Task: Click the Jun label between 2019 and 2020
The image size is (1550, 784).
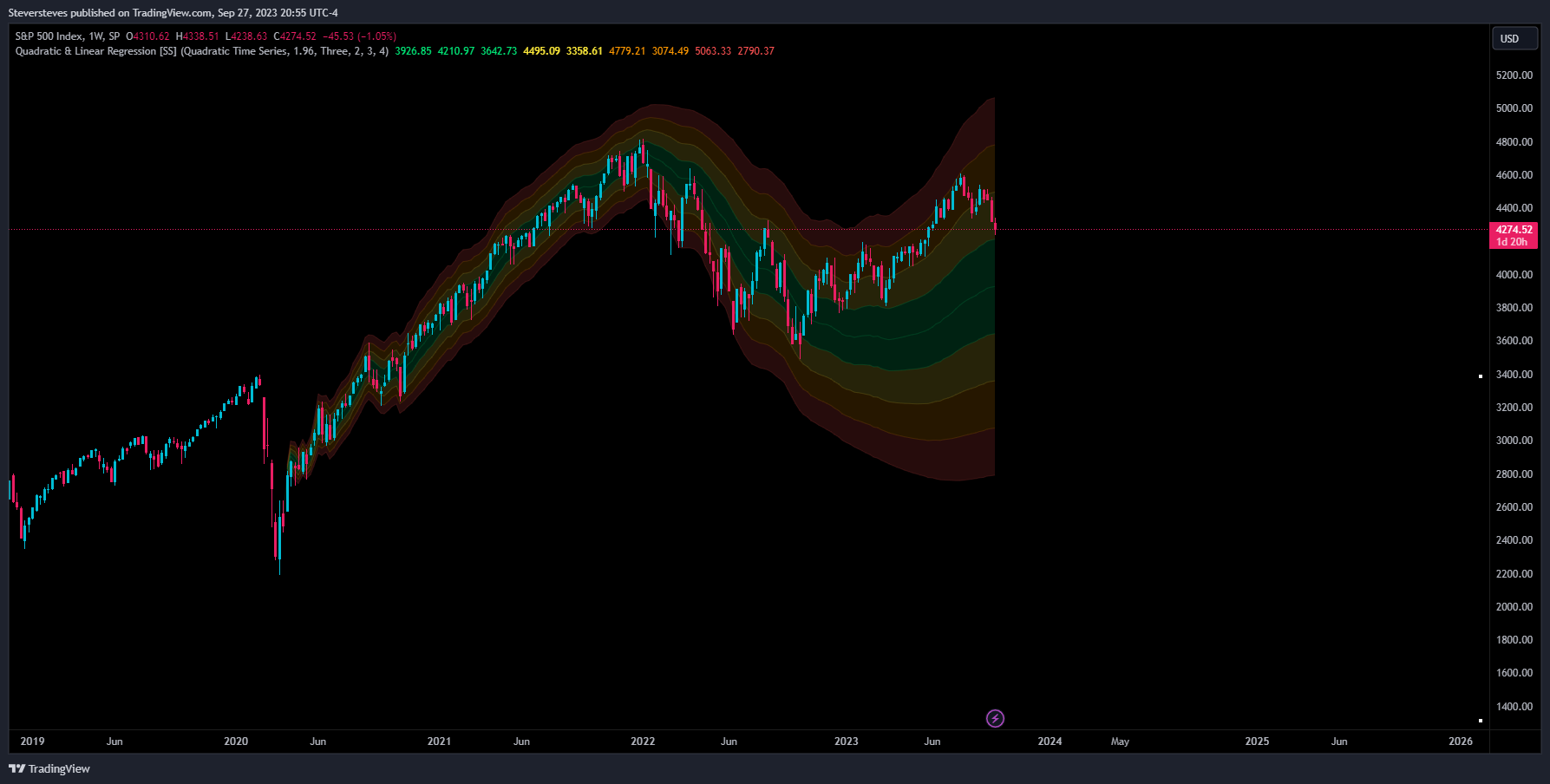Action: click(114, 742)
